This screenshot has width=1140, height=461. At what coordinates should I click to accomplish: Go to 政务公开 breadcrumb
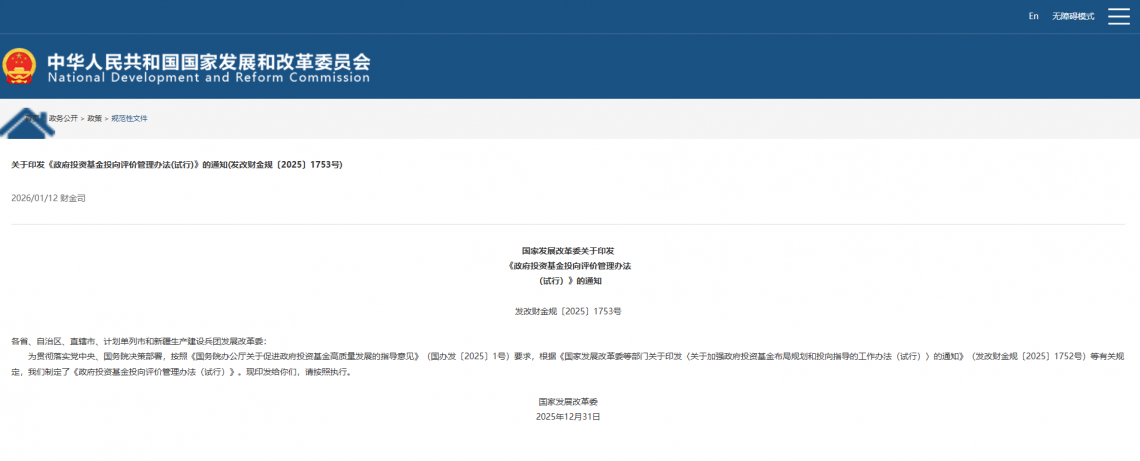click(x=63, y=119)
